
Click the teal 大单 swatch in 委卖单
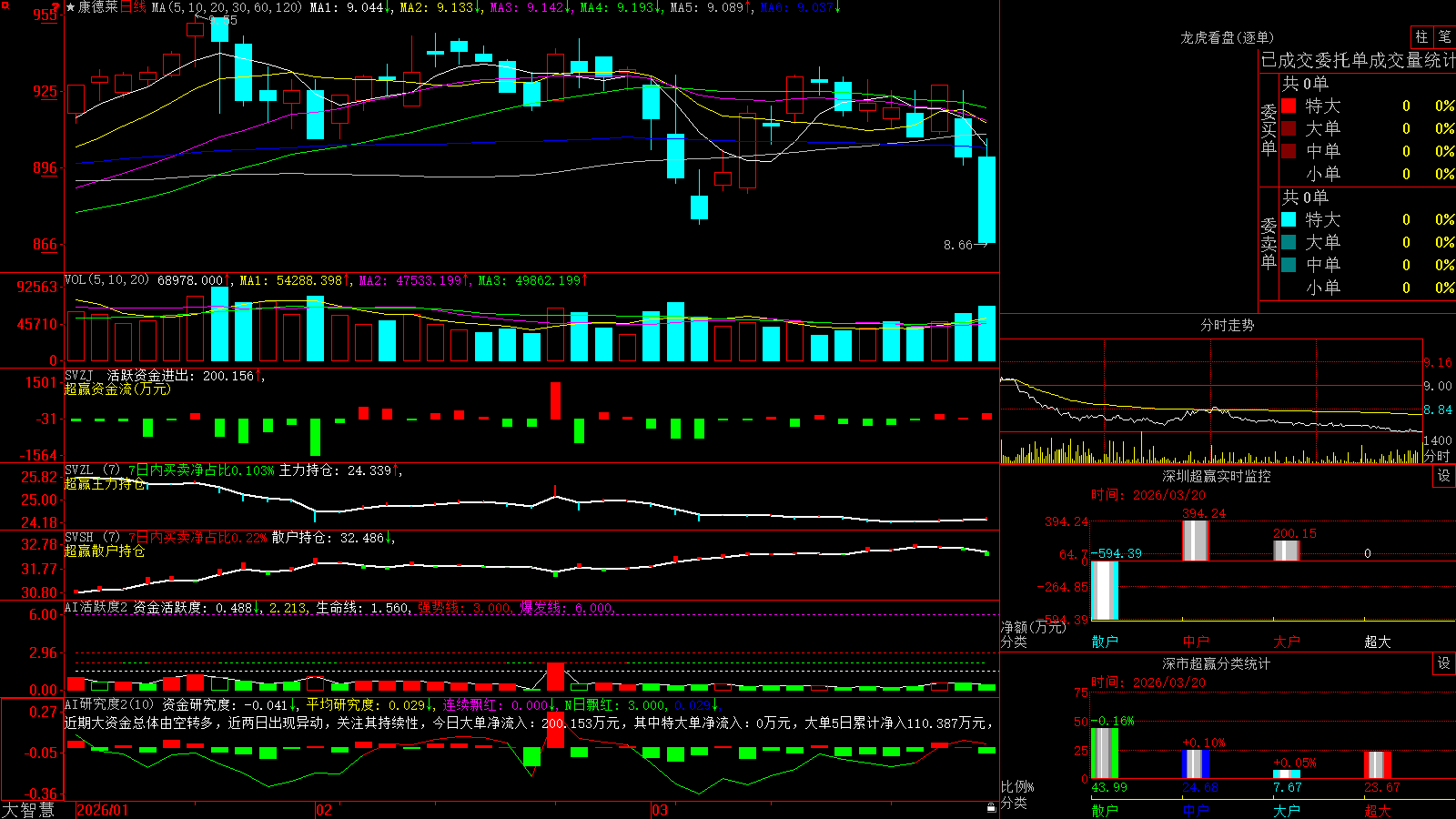pyautogui.click(x=1289, y=242)
